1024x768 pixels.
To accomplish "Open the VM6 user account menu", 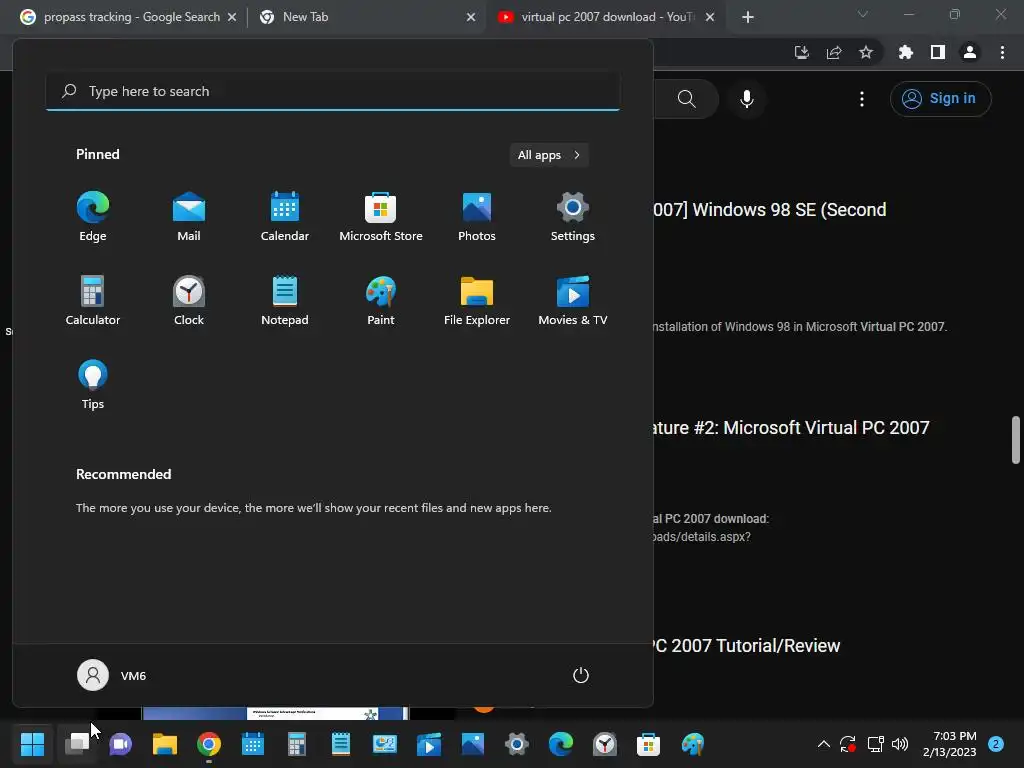I will [112, 675].
